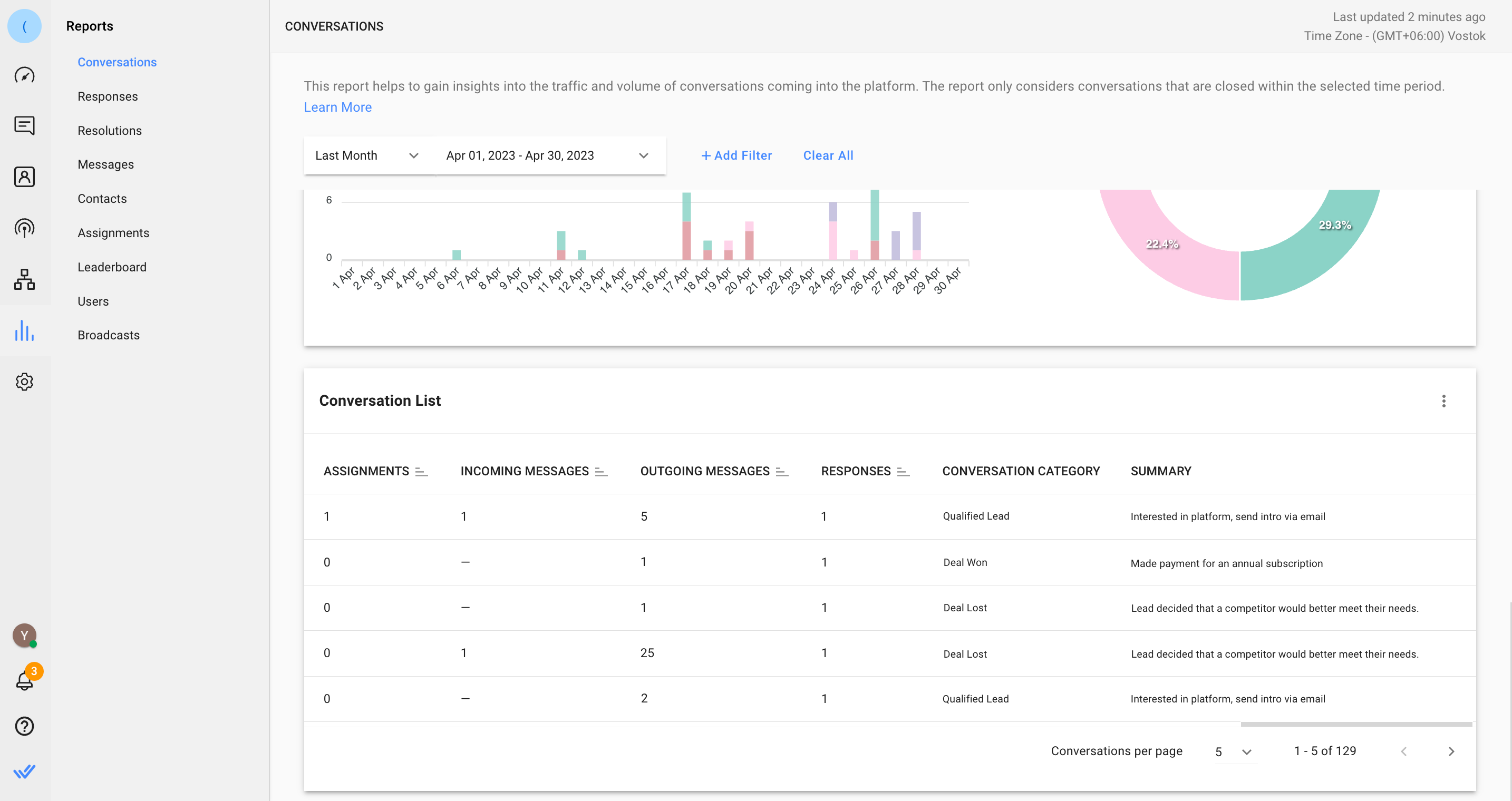The image size is (1512, 801).
Task: Sort by Incoming Messages column
Action: click(x=600, y=471)
